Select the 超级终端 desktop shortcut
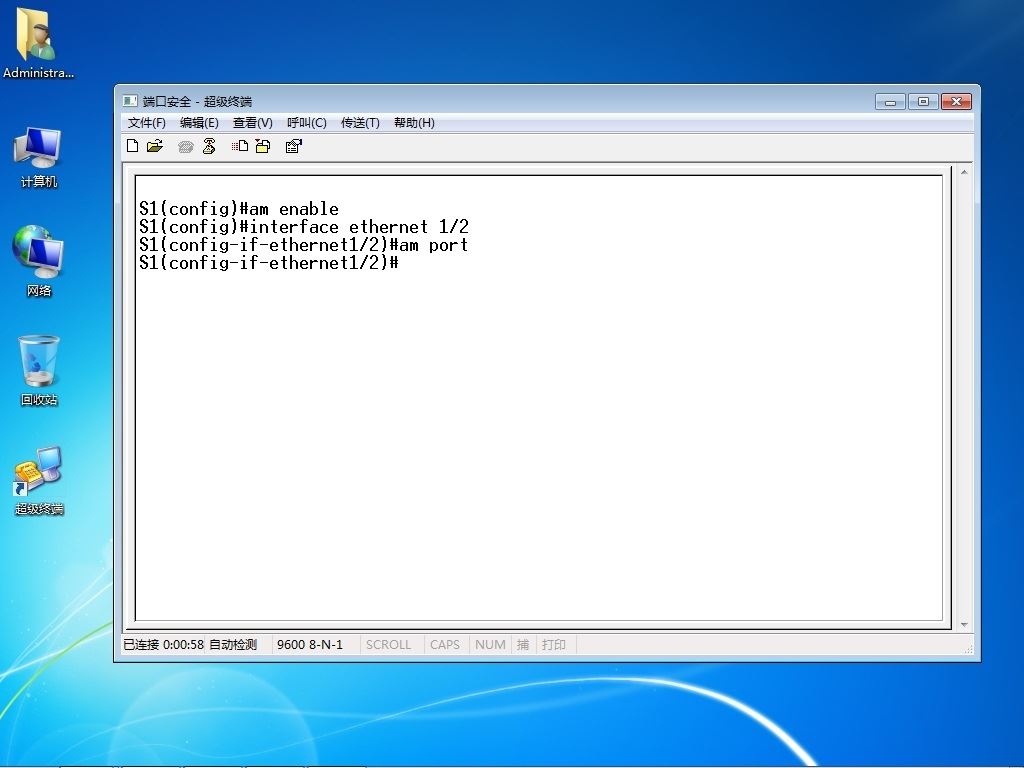The image size is (1024, 768). (x=39, y=481)
